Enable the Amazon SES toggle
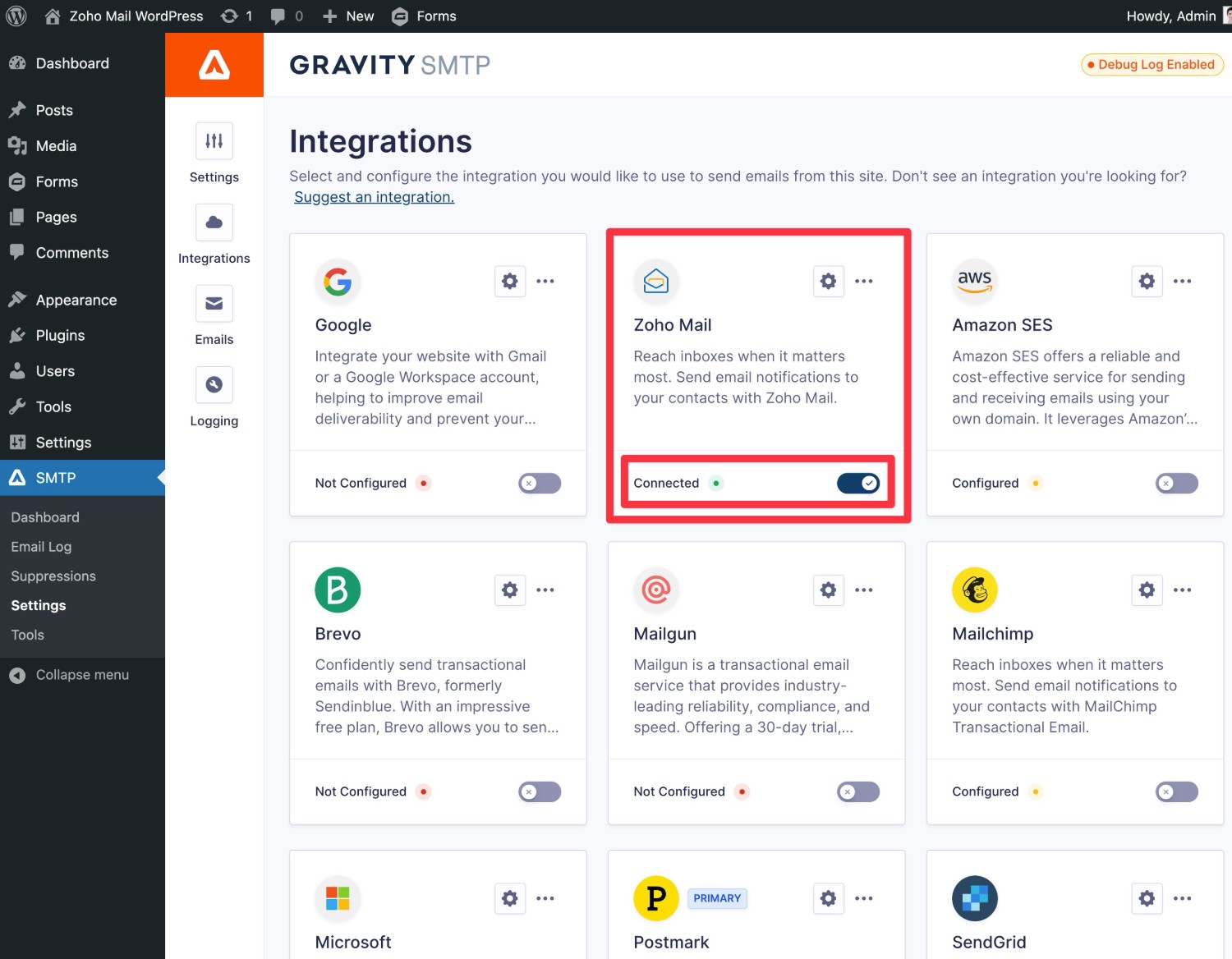Viewport: 1232px width, 959px height. pos(1177,484)
